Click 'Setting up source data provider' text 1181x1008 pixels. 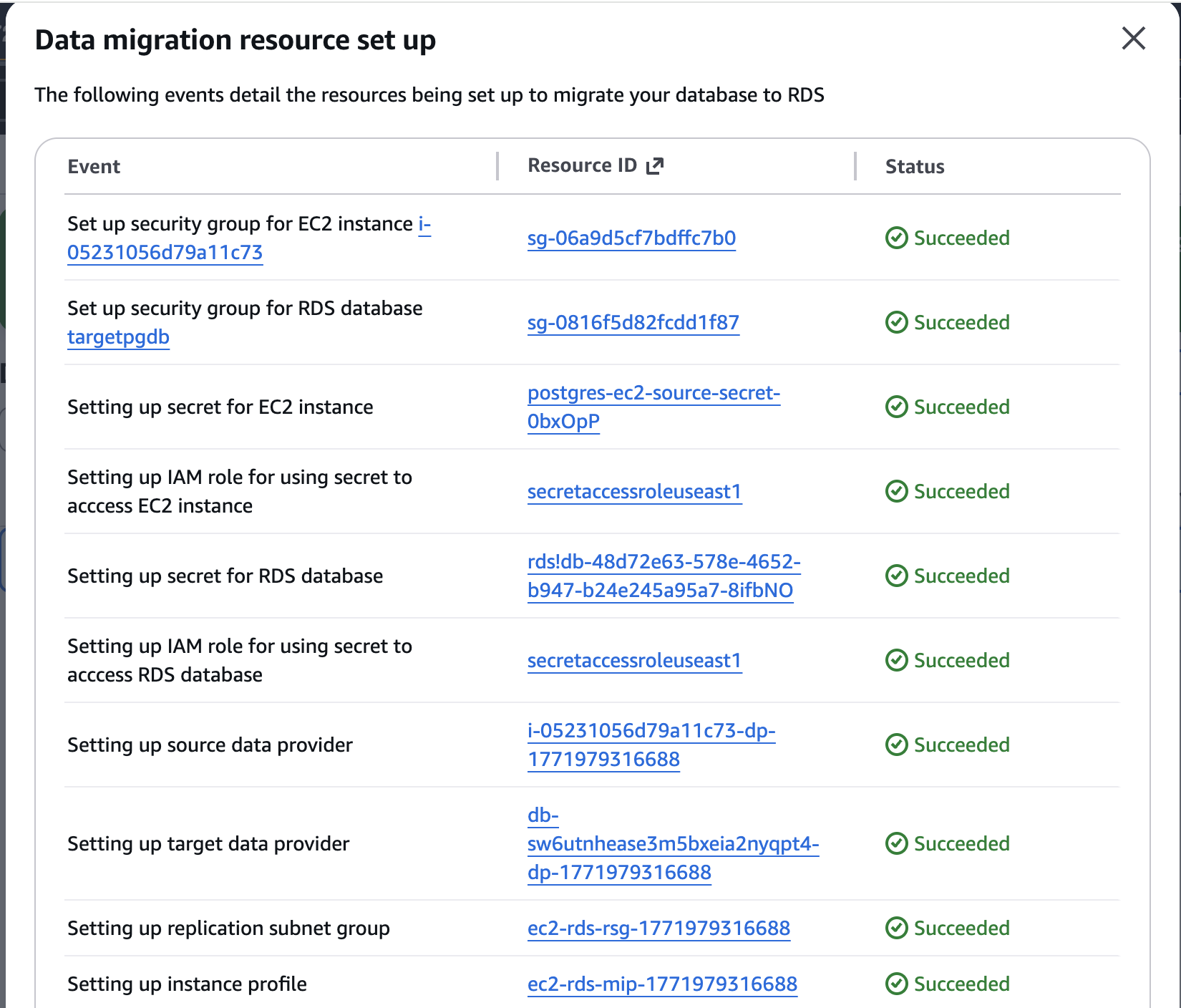[210, 745]
